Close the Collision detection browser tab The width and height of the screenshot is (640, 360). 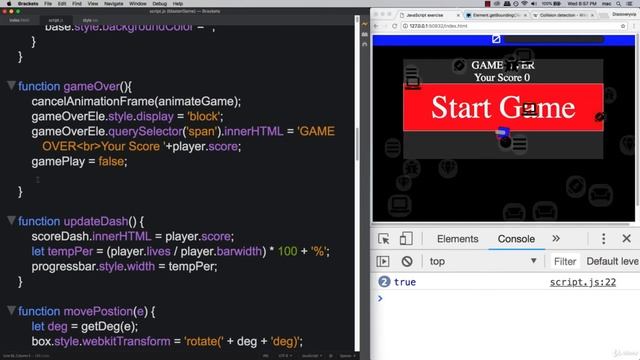pos(592,15)
